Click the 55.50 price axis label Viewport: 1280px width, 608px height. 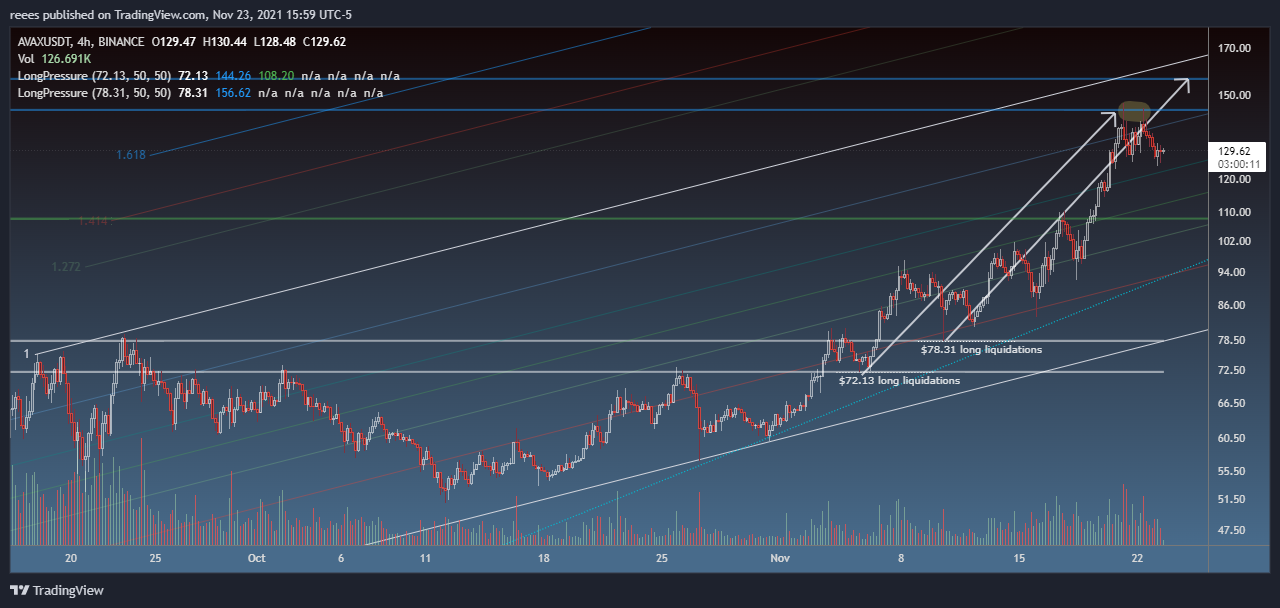pyautogui.click(x=1233, y=471)
